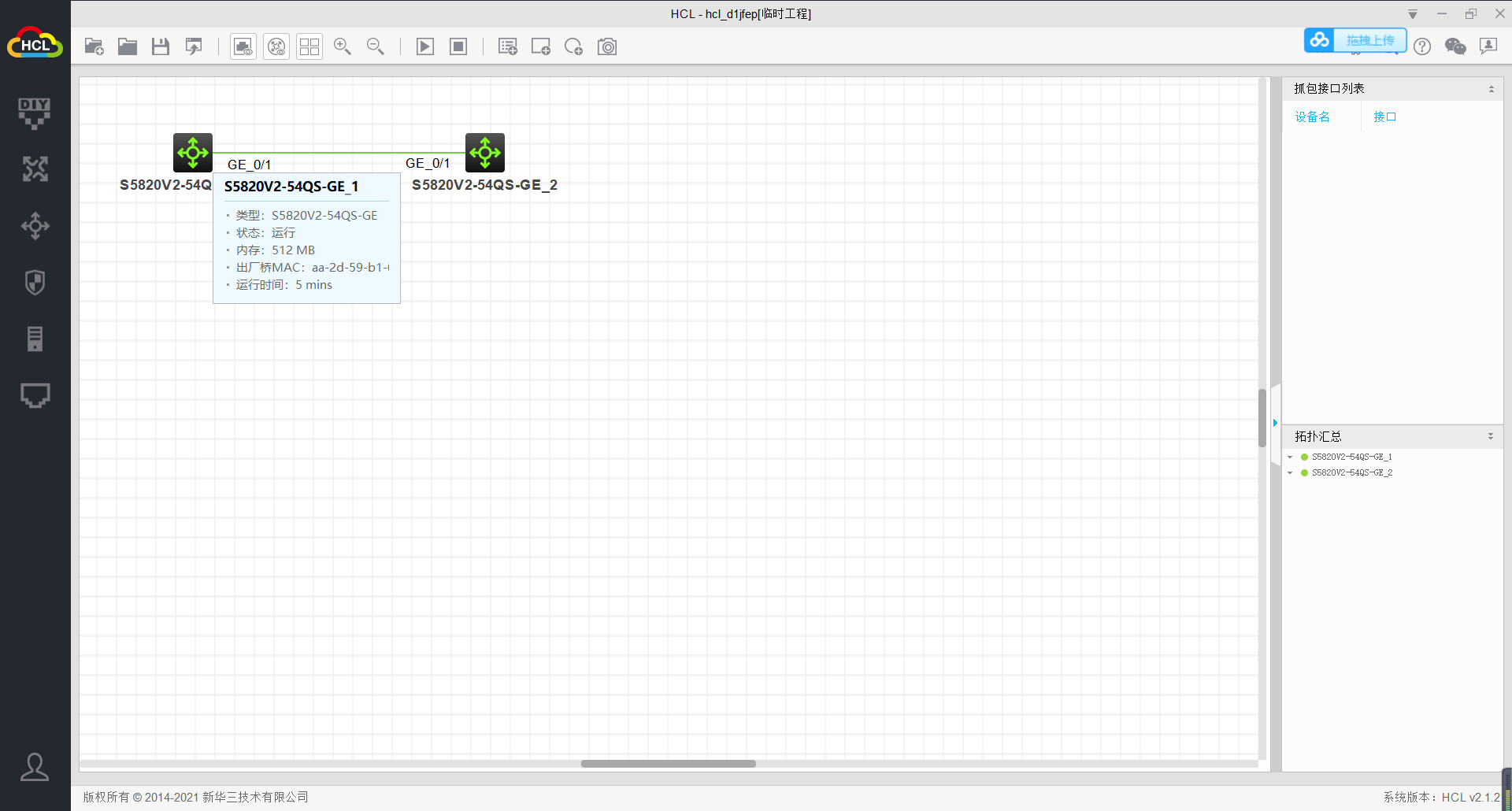This screenshot has height=811, width=1512.
Task: Add a text annotation to the canvas
Action: (x=508, y=46)
